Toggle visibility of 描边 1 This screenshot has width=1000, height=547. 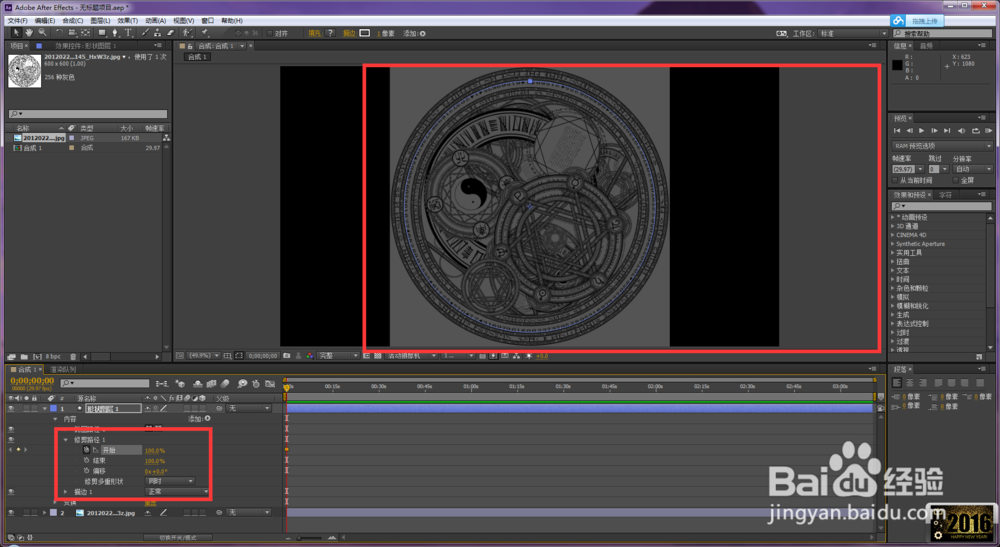point(11,492)
